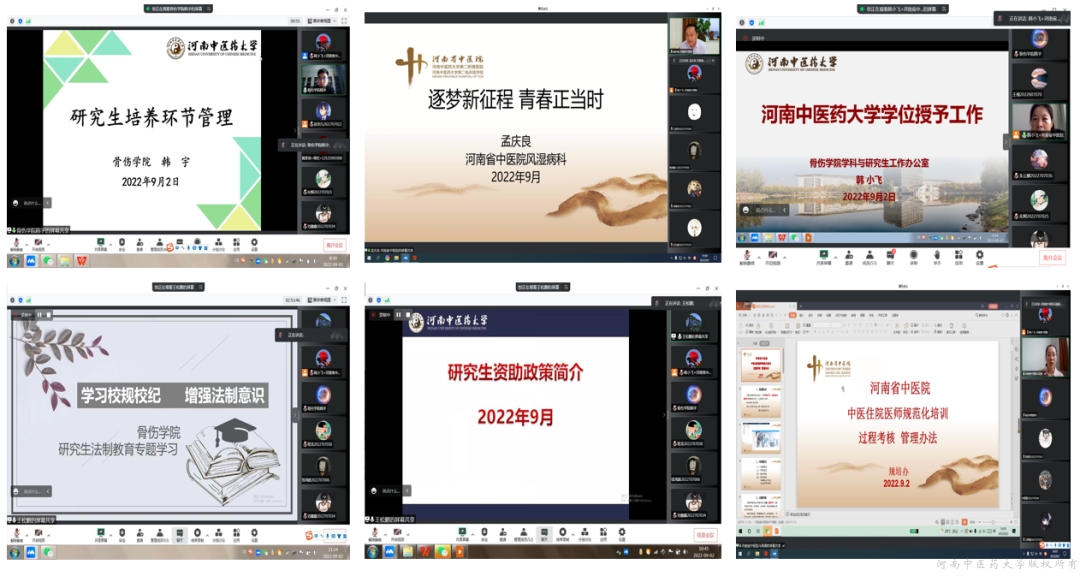1080x576 pixels.
Task: Open the view layout dropdown in top-left meeting
Action: [x=322, y=20]
